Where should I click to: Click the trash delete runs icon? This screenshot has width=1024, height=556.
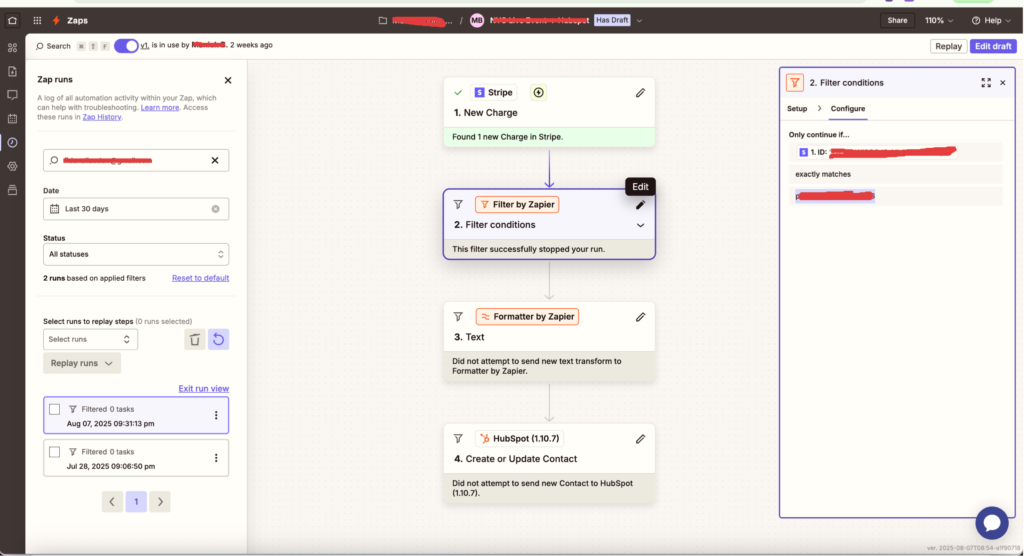pyautogui.click(x=195, y=339)
